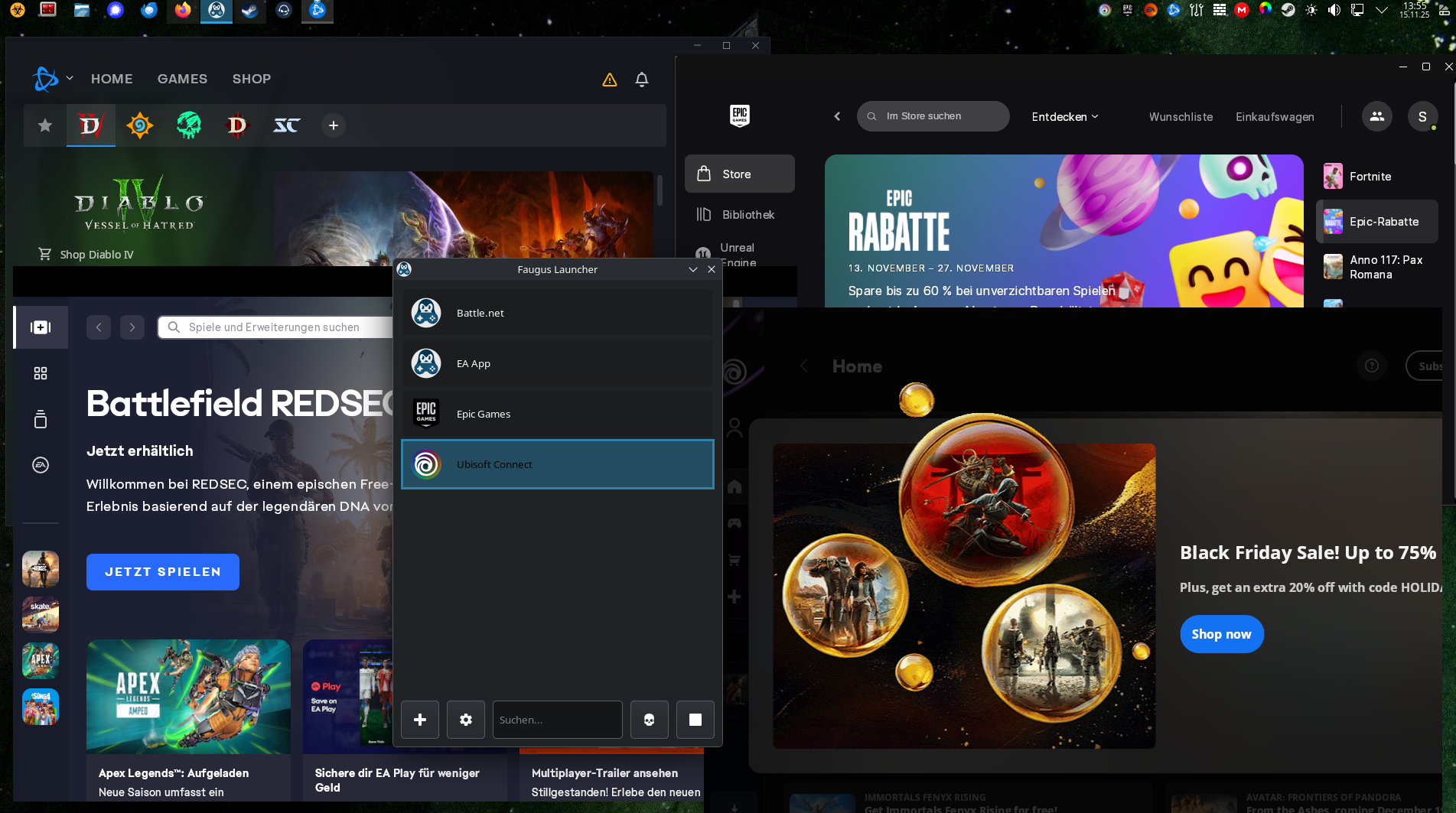Open the Ubisoft help question-mark icon
Screen dimensions: 1456x813
[1372, 366]
